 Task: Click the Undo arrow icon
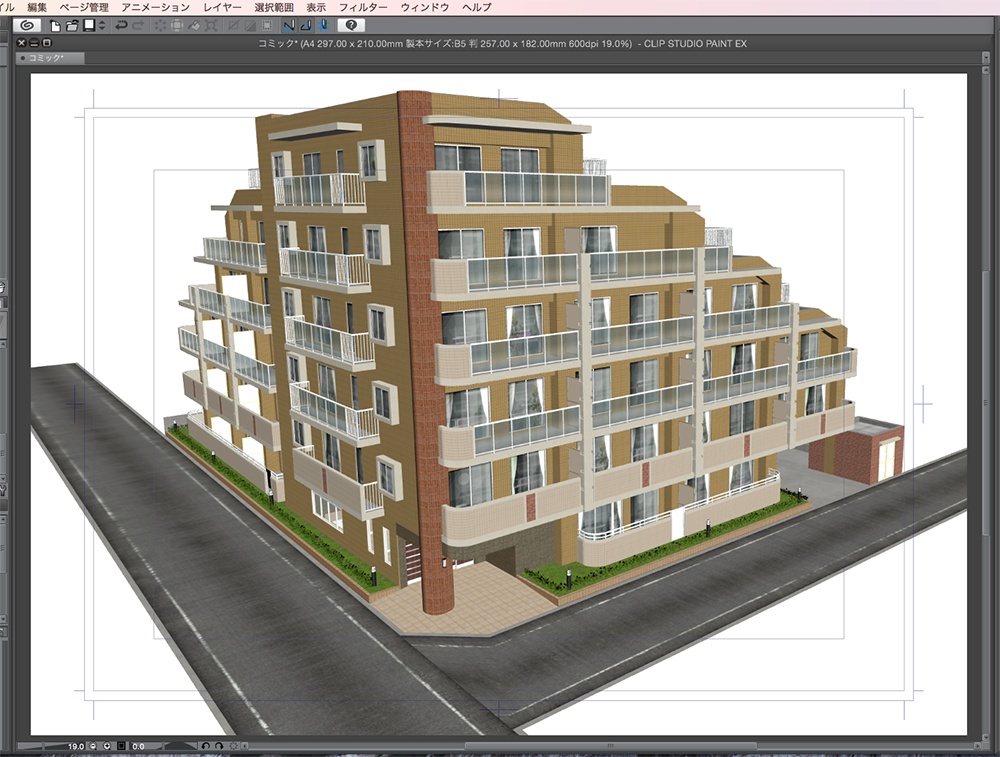pos(121,26)
